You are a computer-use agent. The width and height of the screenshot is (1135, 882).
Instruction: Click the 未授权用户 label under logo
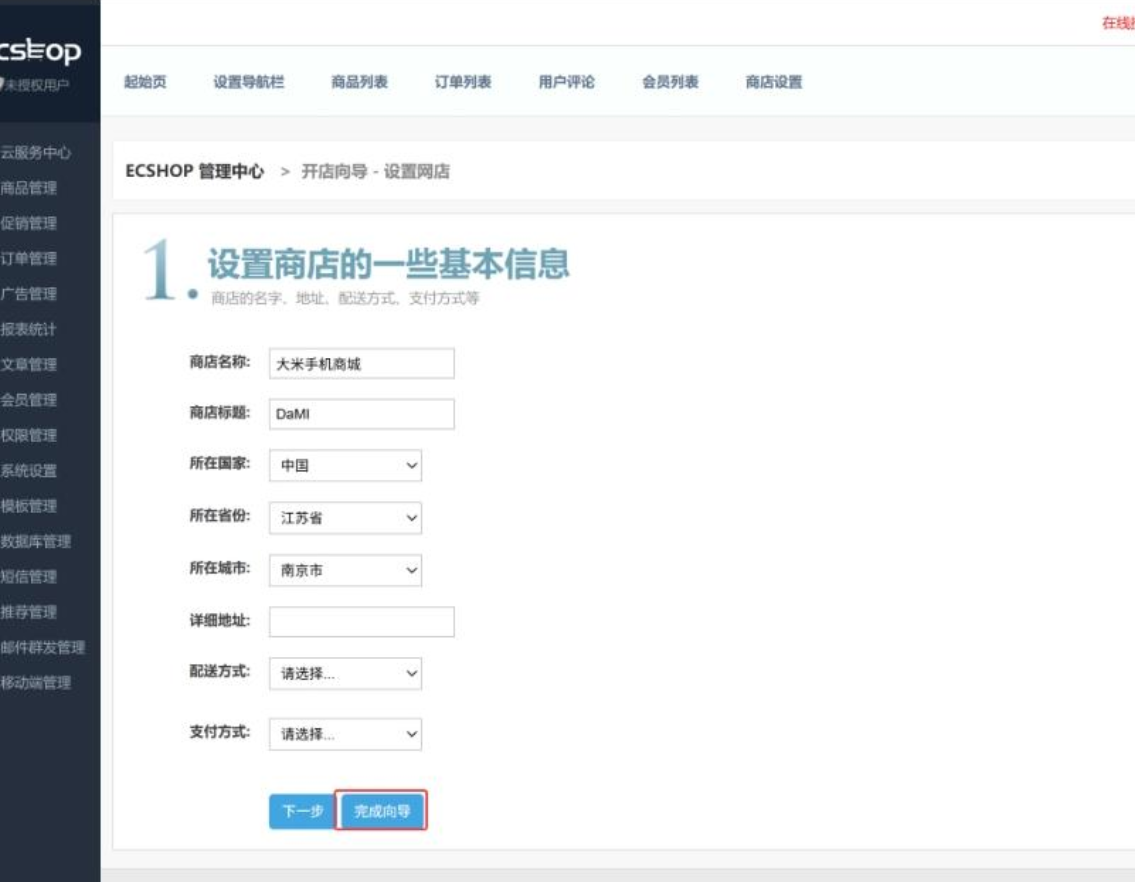click(36, 85)
